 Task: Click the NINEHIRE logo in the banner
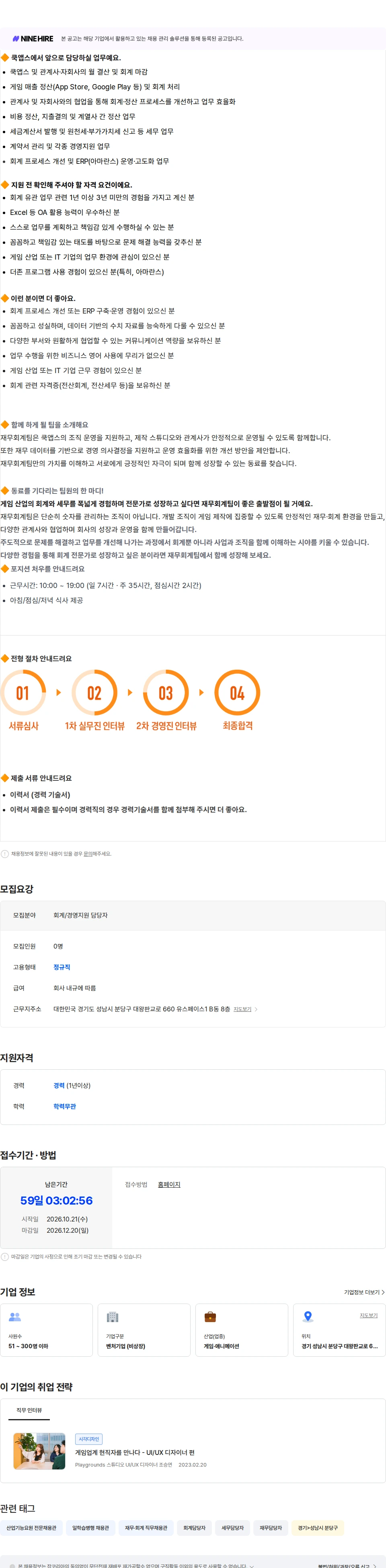(x=33, y=38)
